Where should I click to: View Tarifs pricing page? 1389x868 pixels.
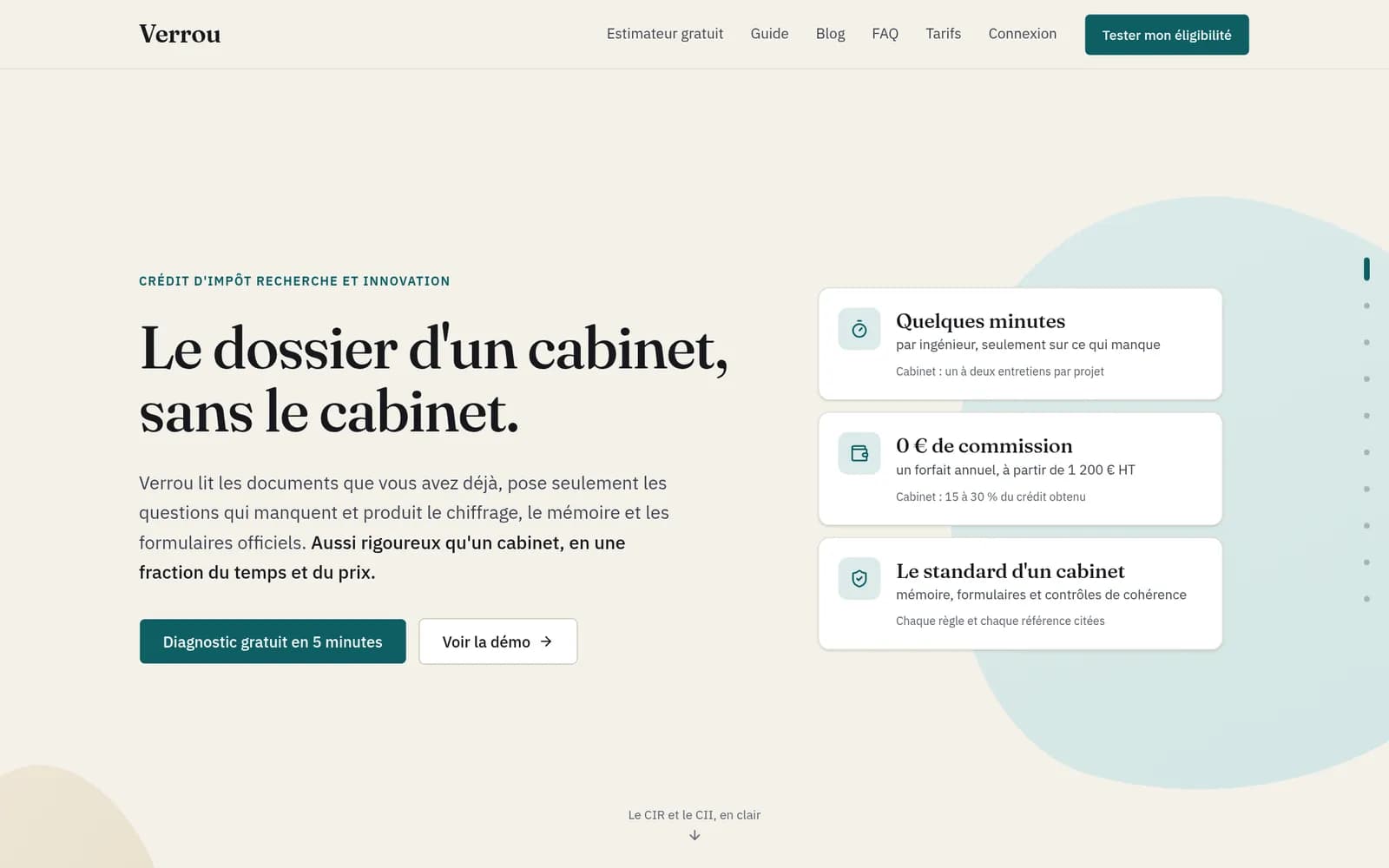pos(943,34)
